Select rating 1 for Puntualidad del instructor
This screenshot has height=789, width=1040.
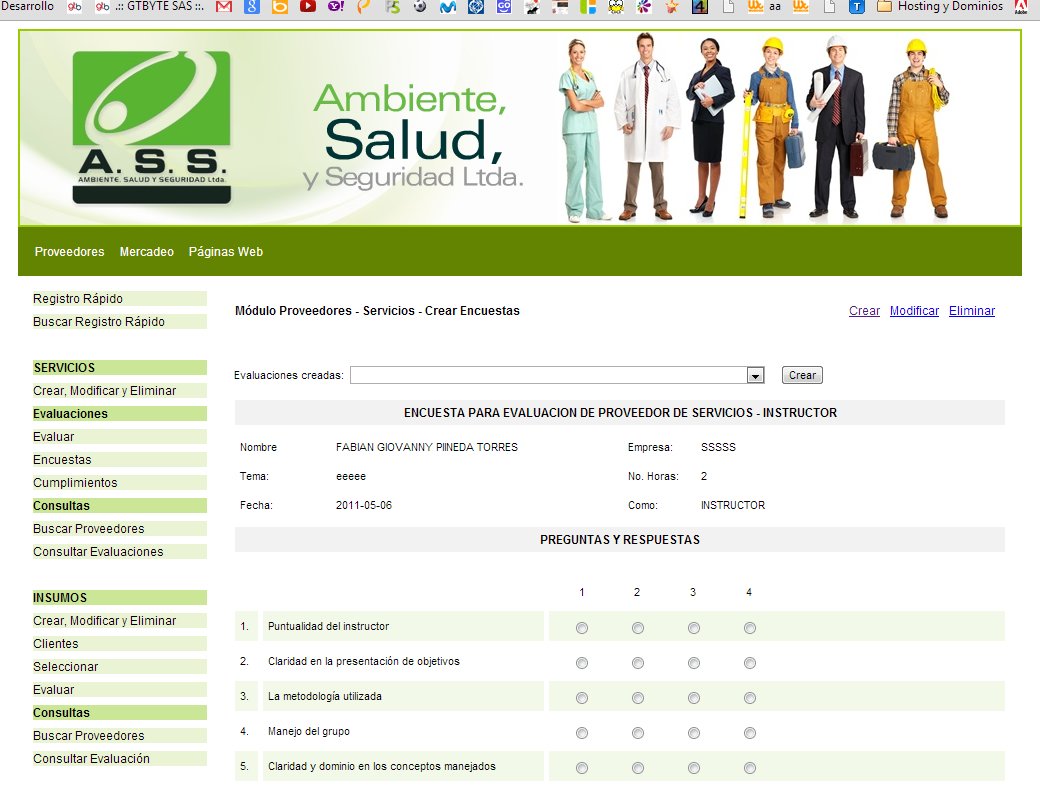tap(582, 628)
